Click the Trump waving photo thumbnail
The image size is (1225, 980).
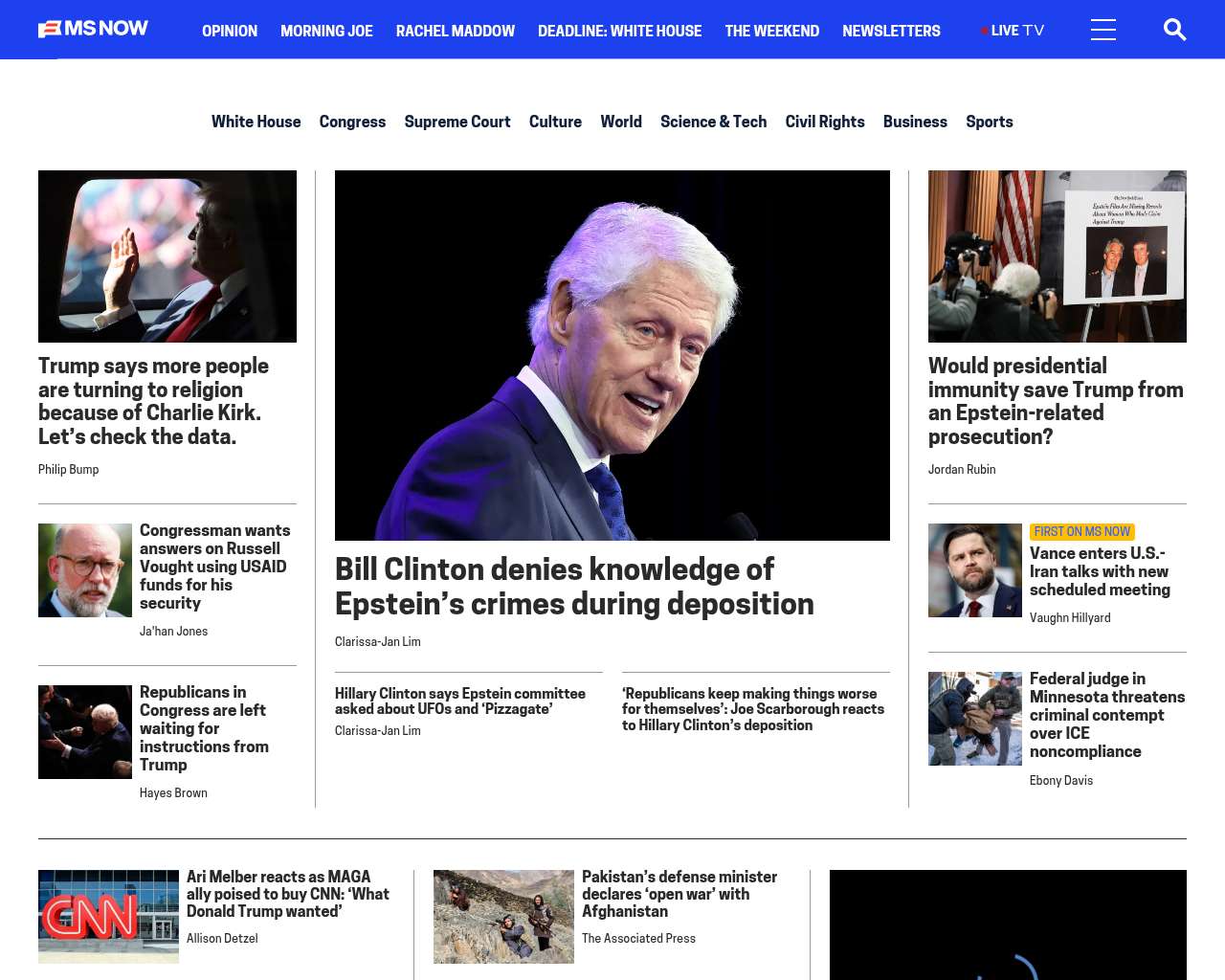(167, 256)
